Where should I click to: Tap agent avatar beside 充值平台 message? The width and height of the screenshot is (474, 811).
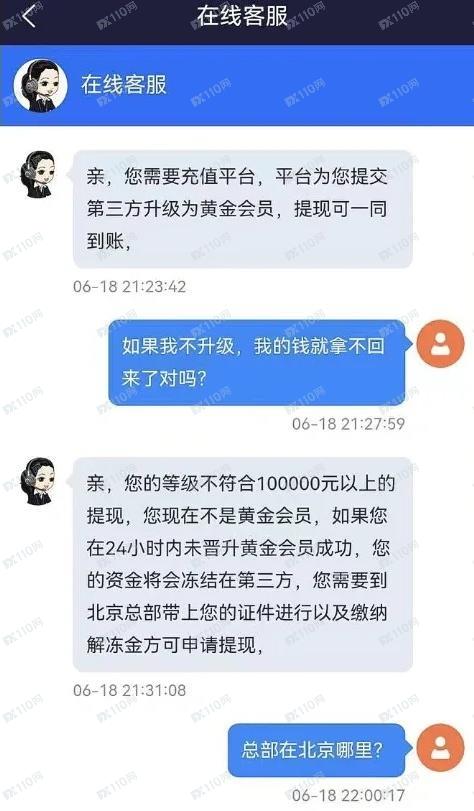coord(38,174)
